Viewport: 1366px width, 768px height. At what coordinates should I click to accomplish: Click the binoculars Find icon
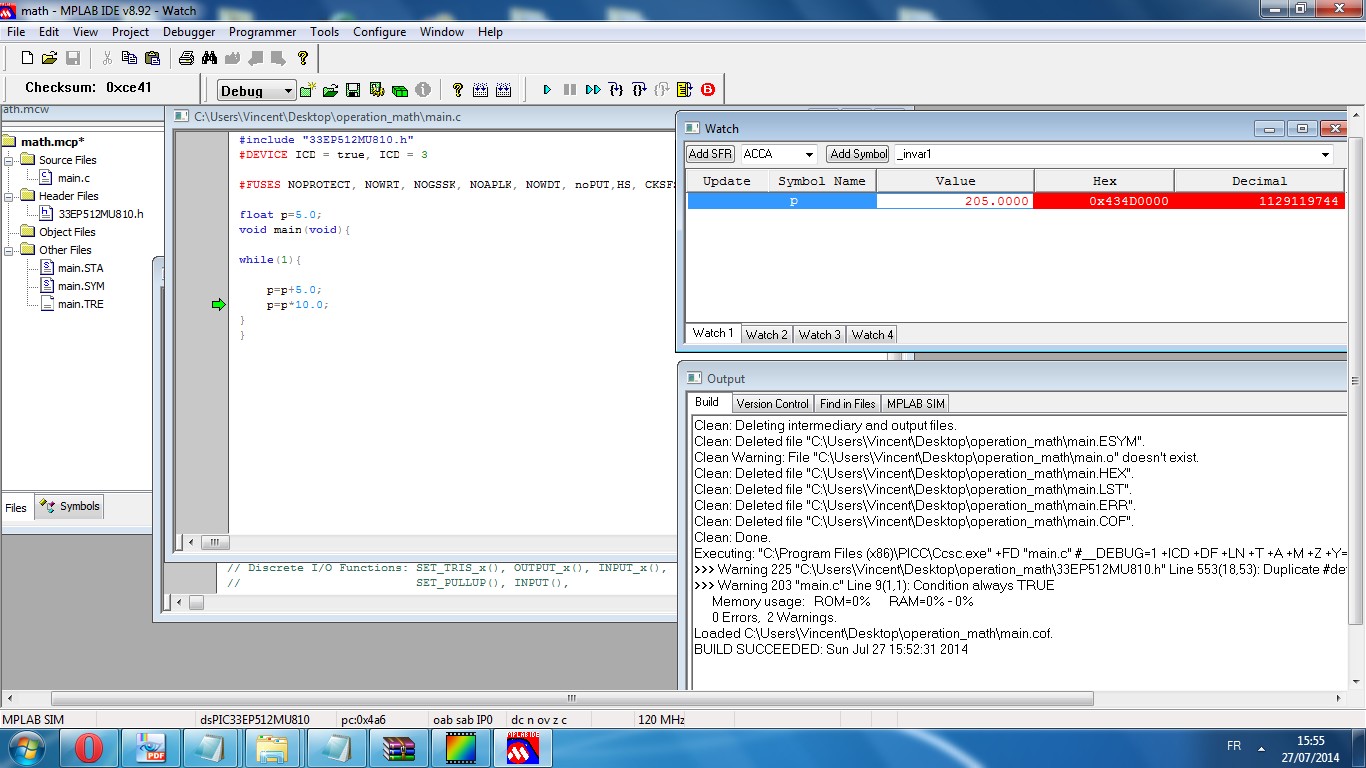pyautogui.click(x=210, y=58)
